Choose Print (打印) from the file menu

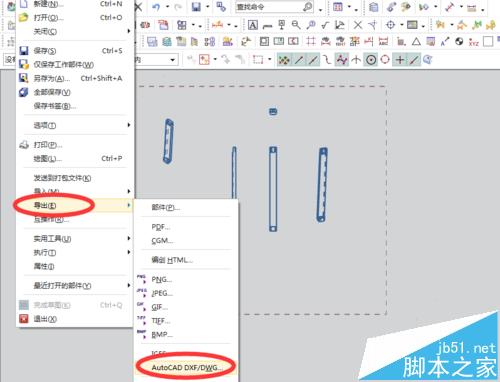click(75, 145)
